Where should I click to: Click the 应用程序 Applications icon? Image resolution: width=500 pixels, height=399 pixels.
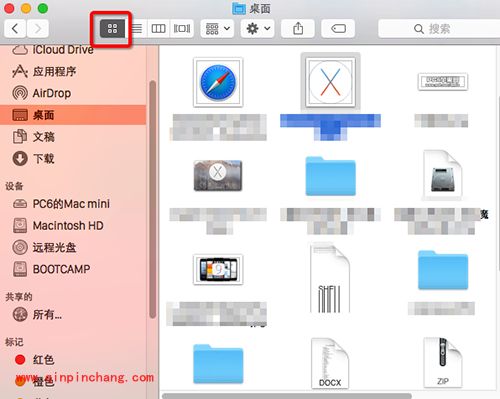(20, 71)
